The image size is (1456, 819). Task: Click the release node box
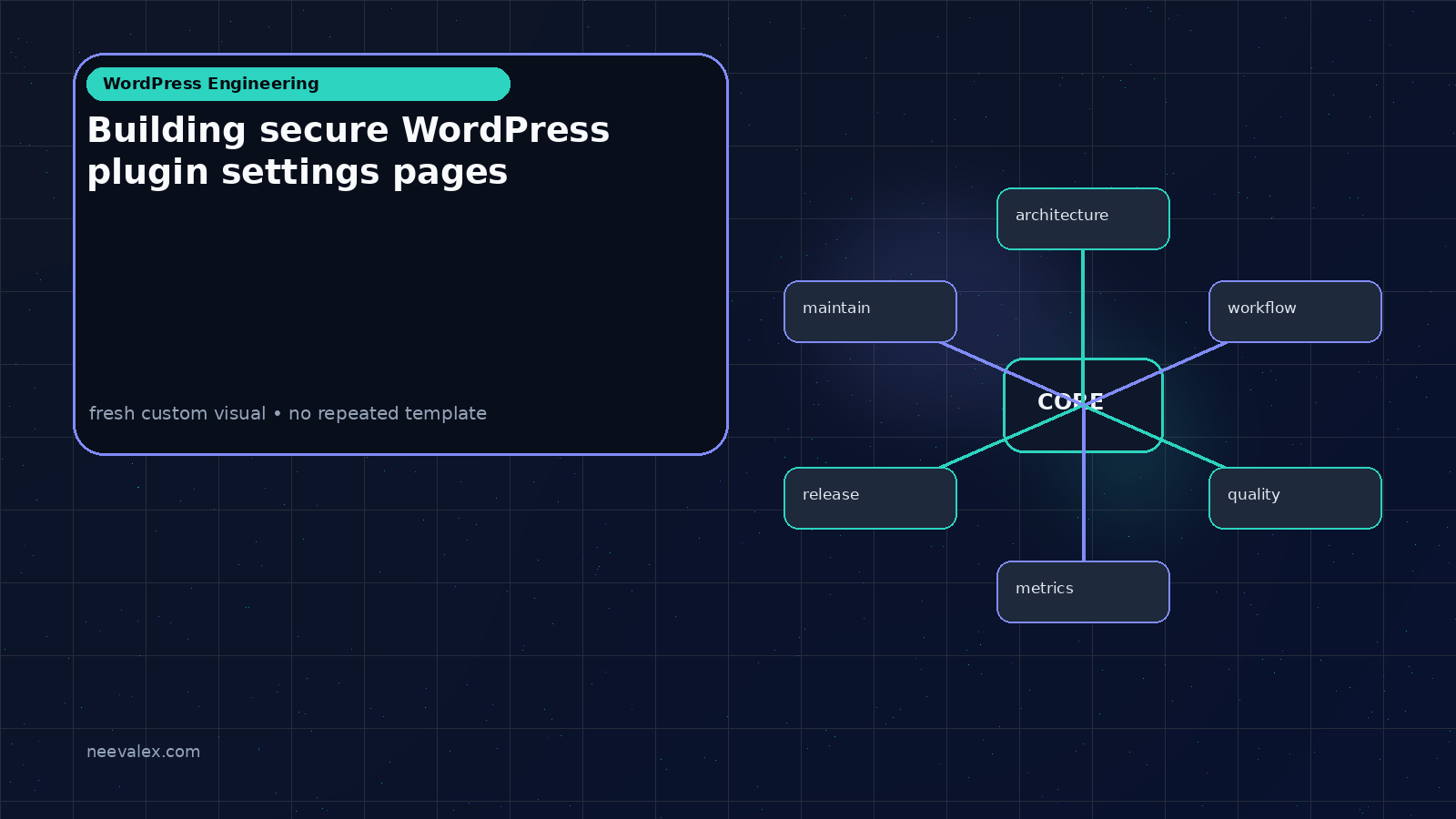870,498
